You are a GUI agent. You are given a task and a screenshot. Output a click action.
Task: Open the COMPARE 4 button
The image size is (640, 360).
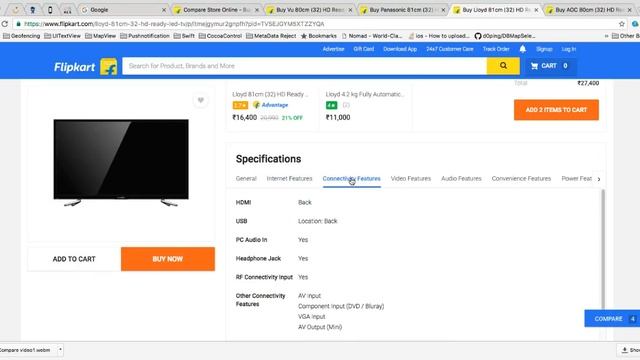(612, 319)
